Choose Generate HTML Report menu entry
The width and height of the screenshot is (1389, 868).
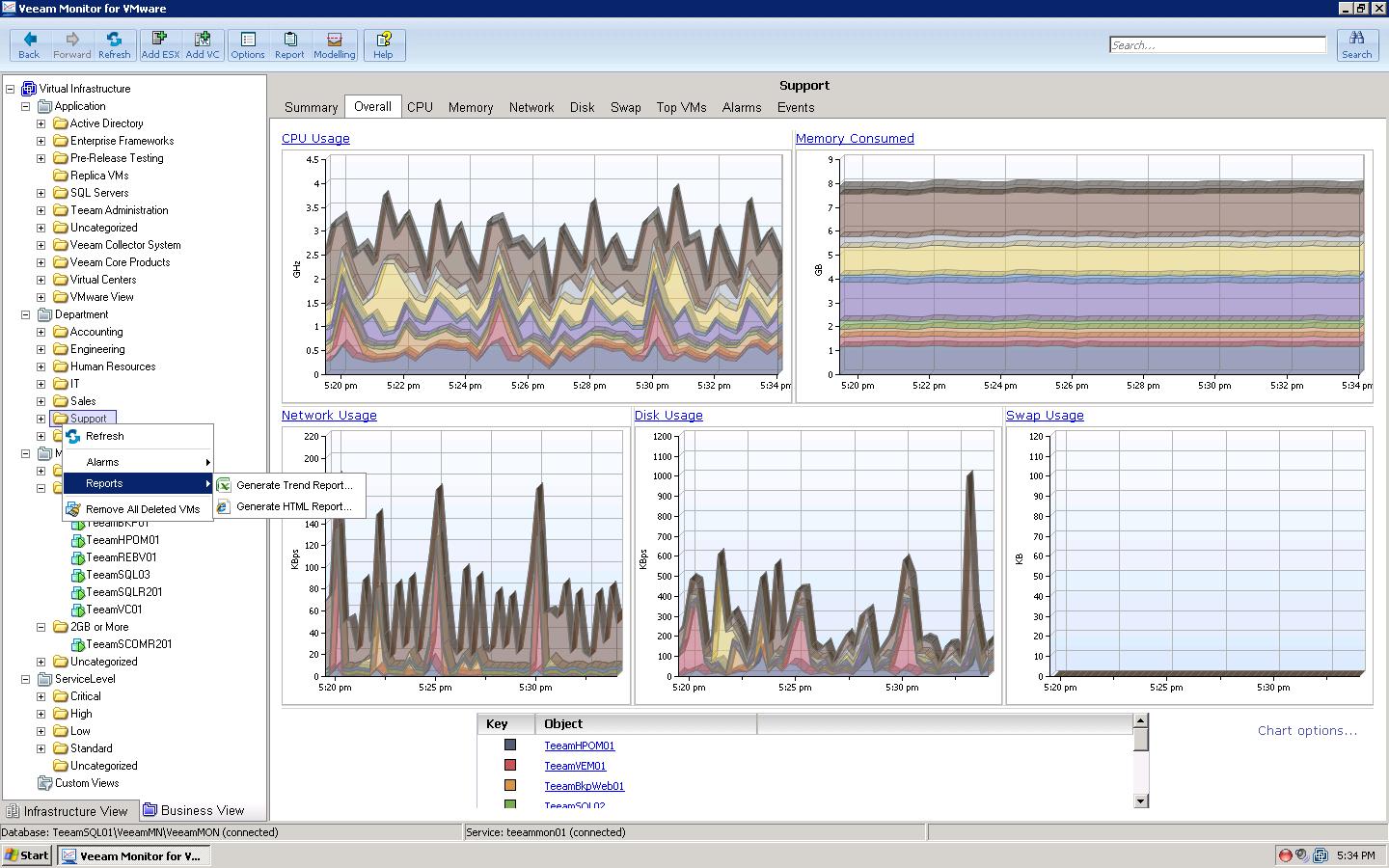tap(289, 506)
